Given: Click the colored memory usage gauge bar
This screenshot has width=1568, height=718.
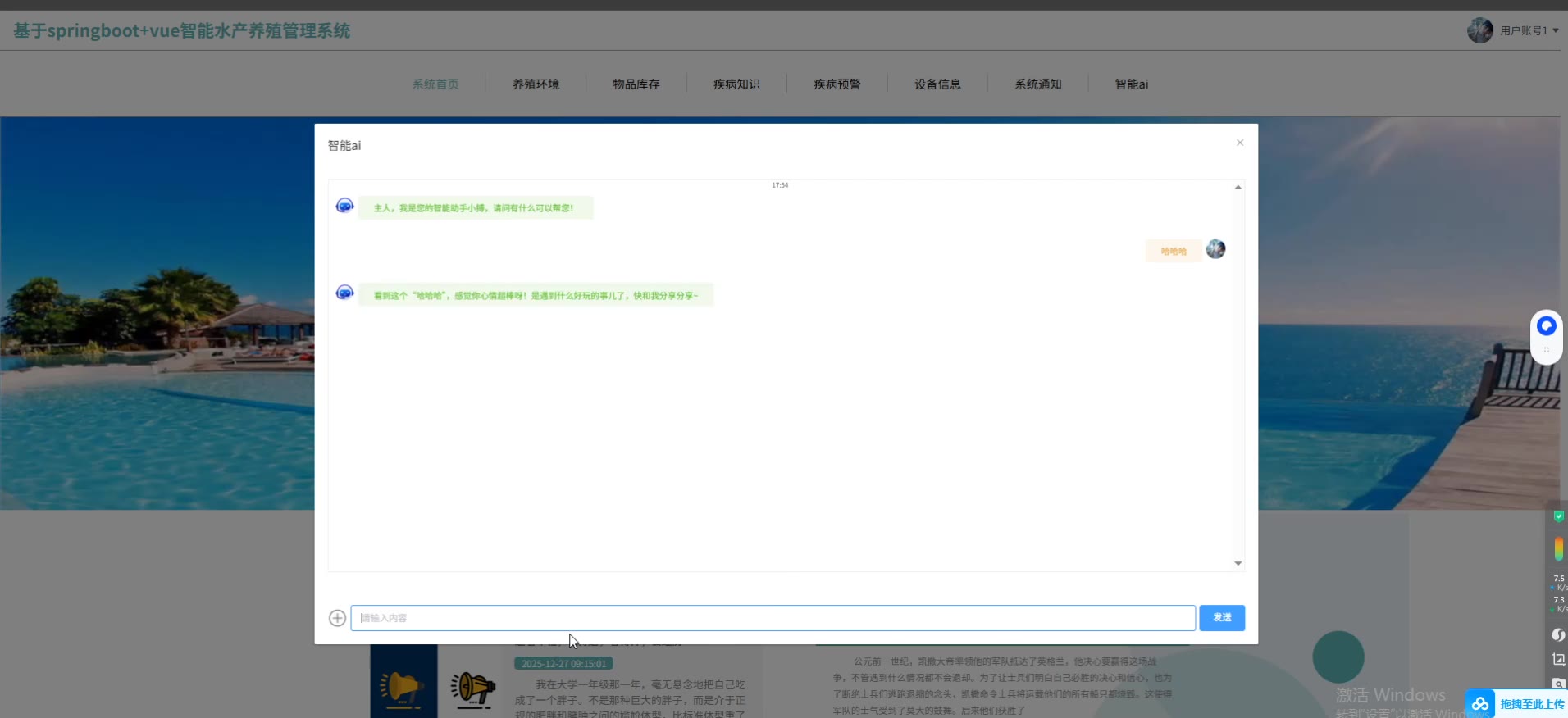Looking at the screenshot, I should click(x=1558, y=549).
